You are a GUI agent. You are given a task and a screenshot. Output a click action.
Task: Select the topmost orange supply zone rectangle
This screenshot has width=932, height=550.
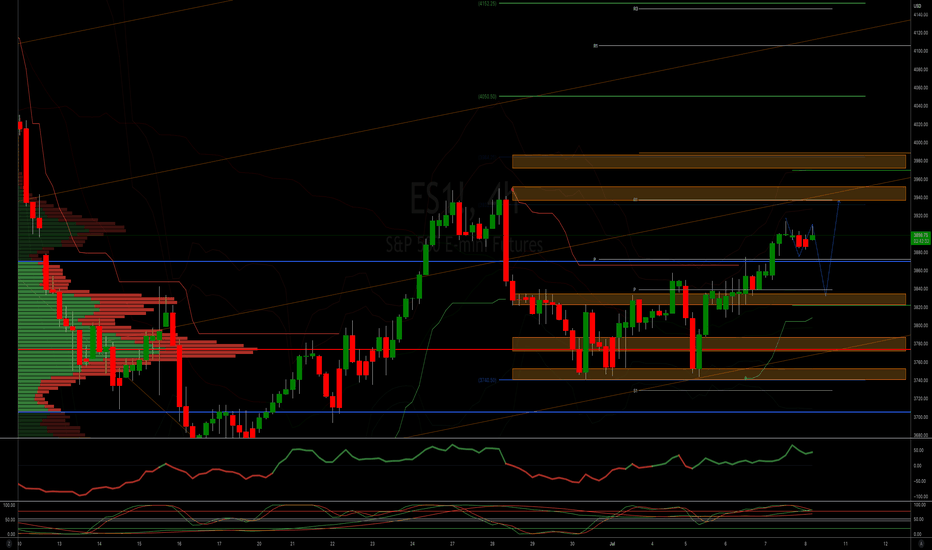pos(709,161)
